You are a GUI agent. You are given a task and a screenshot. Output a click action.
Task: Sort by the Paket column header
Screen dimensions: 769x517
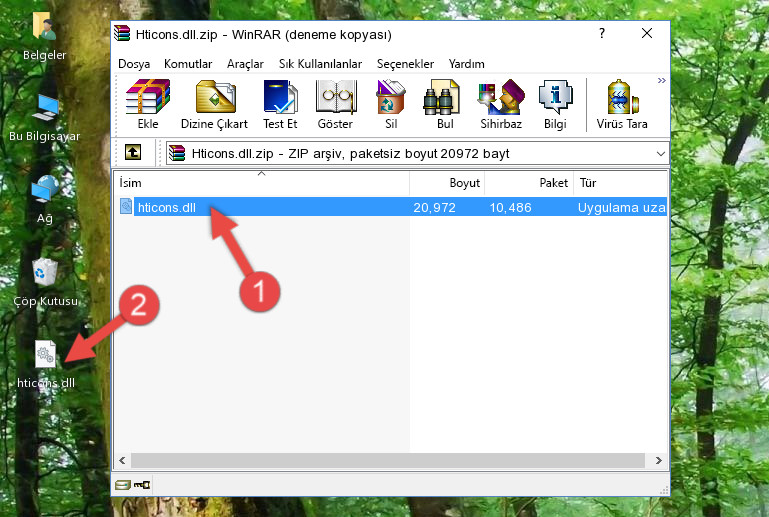point(529,183)
